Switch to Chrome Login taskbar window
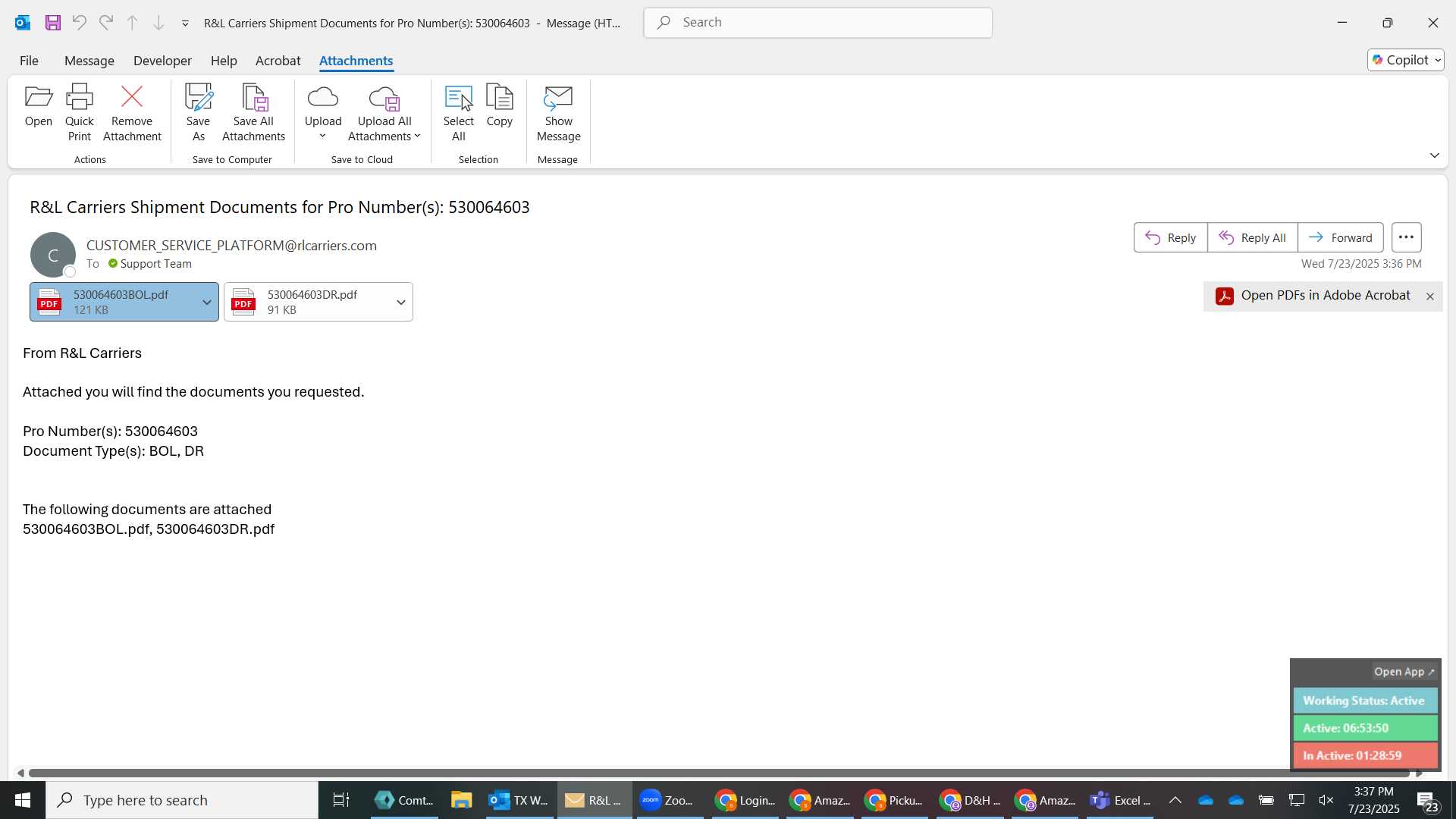 click(746, 800)
